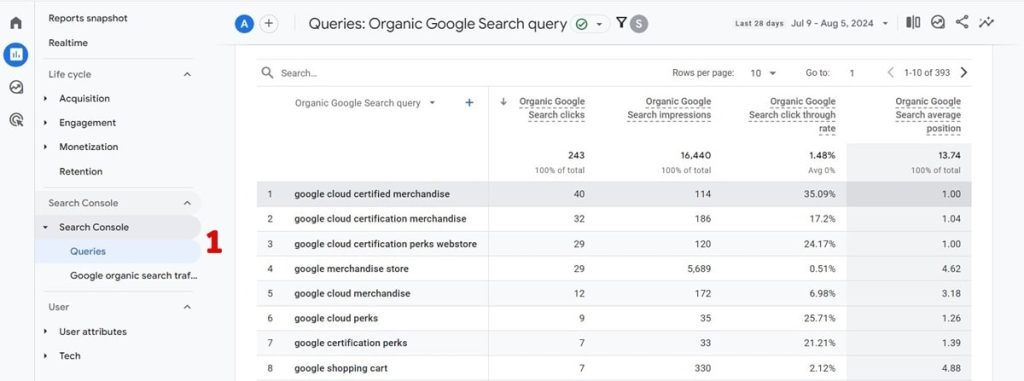This screenshot has width=1024, height=381.
Task: Go to the previous page of rows
Action: coord(890,73)
